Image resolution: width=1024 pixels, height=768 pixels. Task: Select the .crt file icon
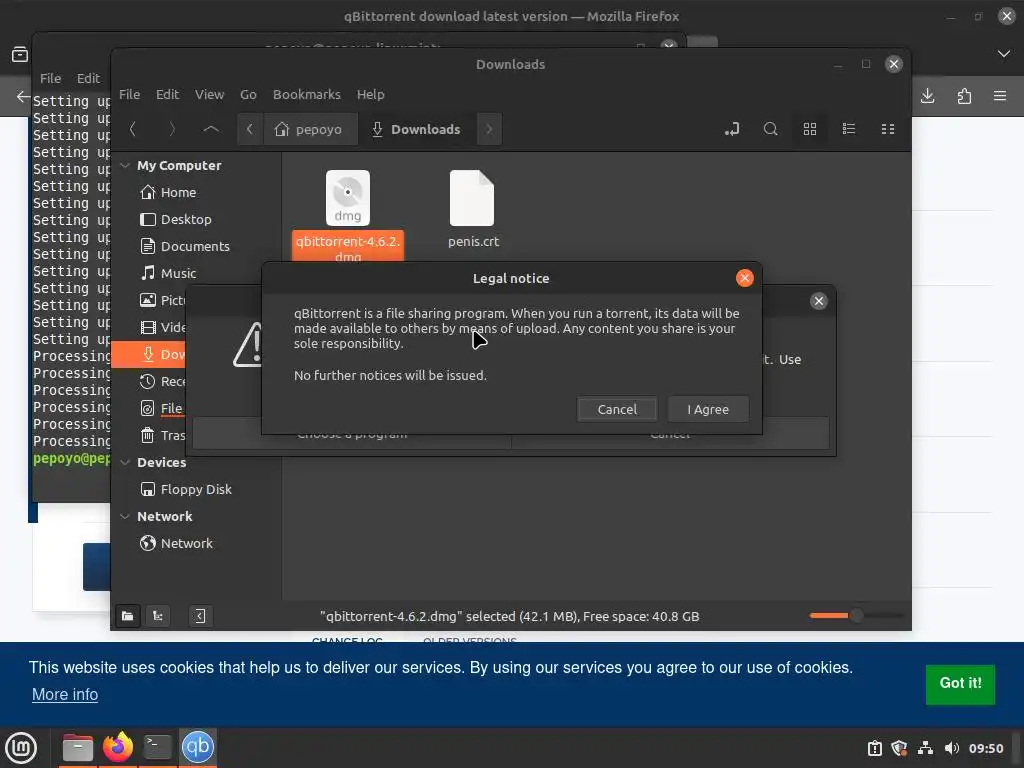coord(472,198)
